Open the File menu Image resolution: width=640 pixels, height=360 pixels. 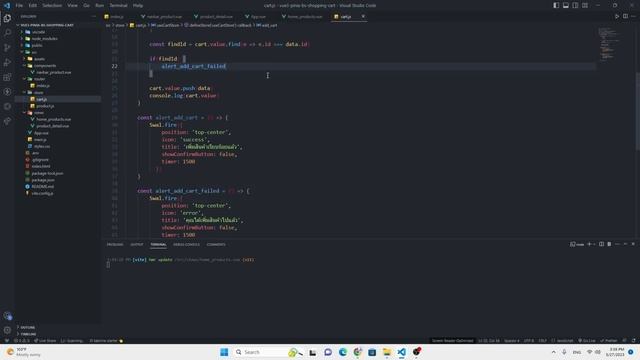pos(19,5)
